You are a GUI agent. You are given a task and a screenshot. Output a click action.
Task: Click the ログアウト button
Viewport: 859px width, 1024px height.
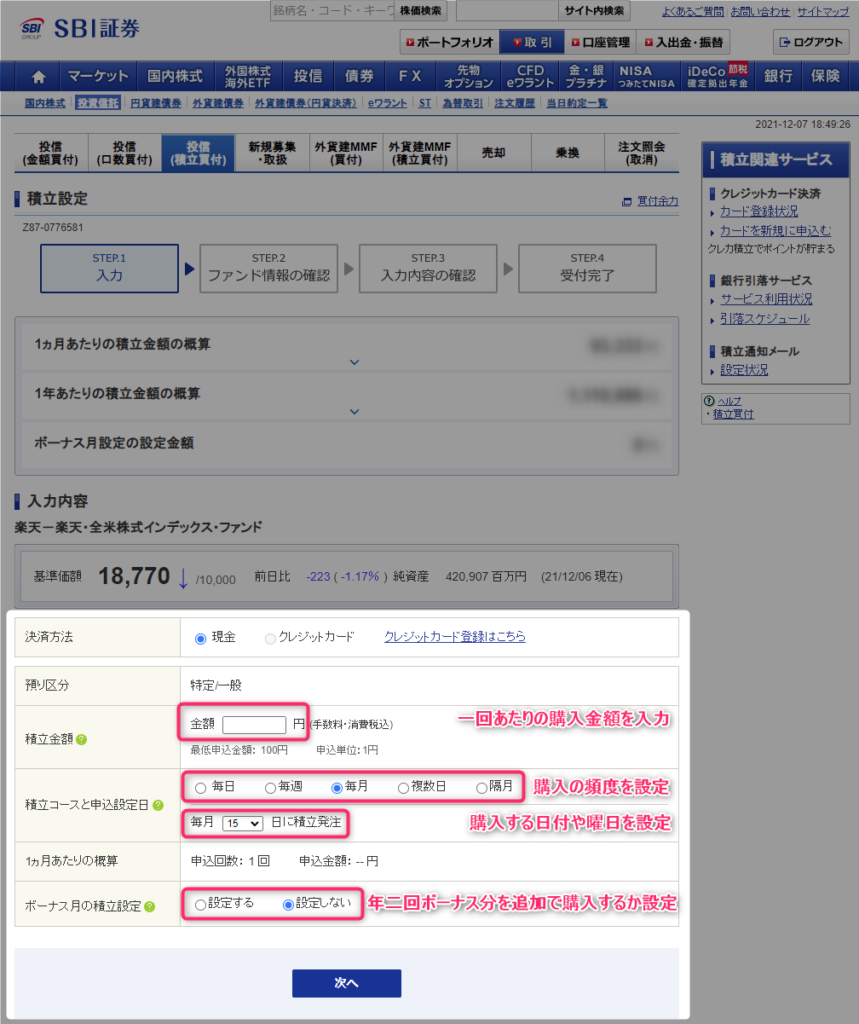811,42
